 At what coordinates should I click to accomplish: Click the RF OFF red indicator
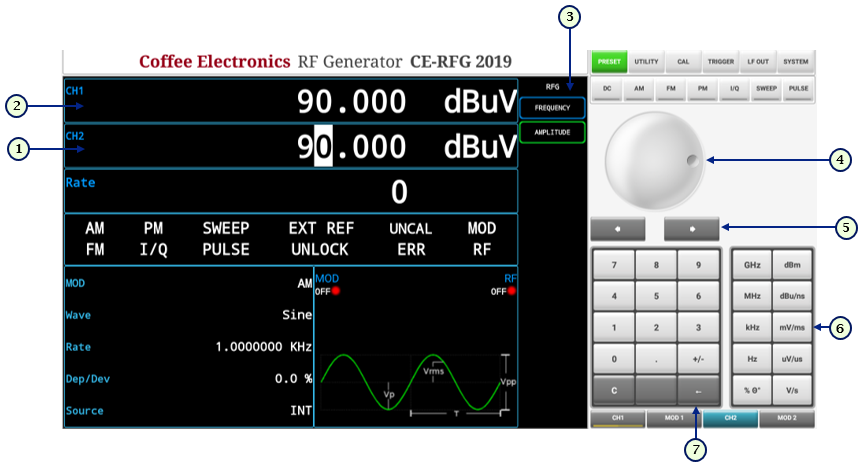pos(511,291)
